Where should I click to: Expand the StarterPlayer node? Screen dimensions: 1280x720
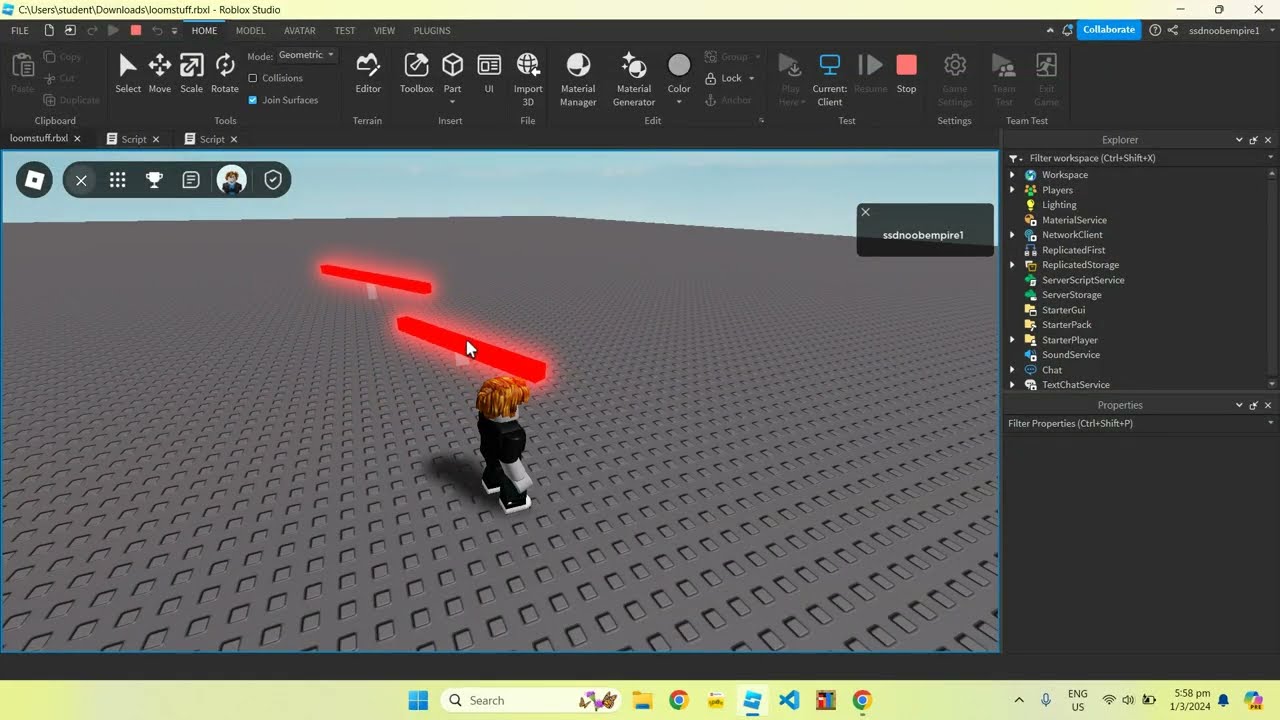(x=1013, y=340)
